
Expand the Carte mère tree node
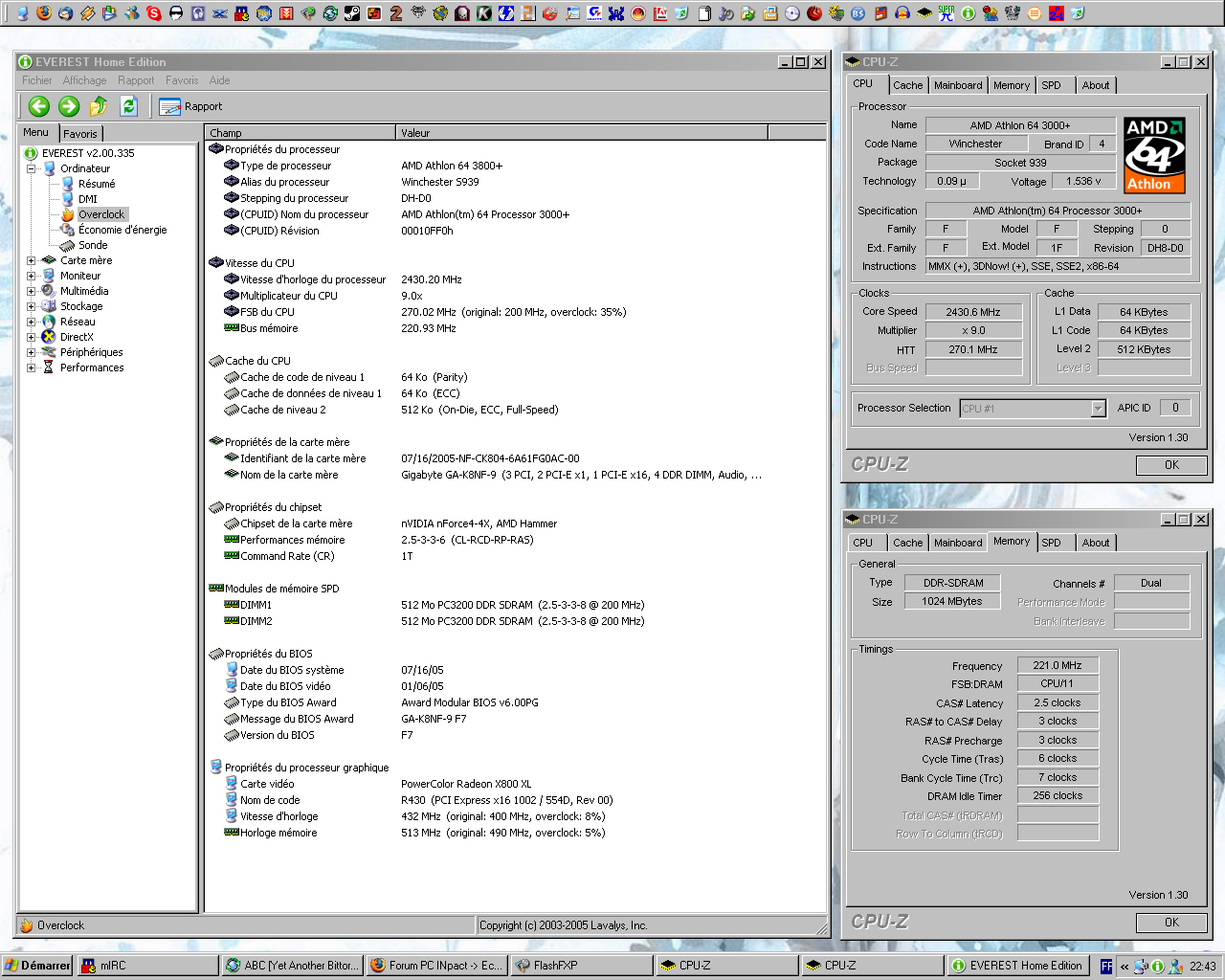31,260
